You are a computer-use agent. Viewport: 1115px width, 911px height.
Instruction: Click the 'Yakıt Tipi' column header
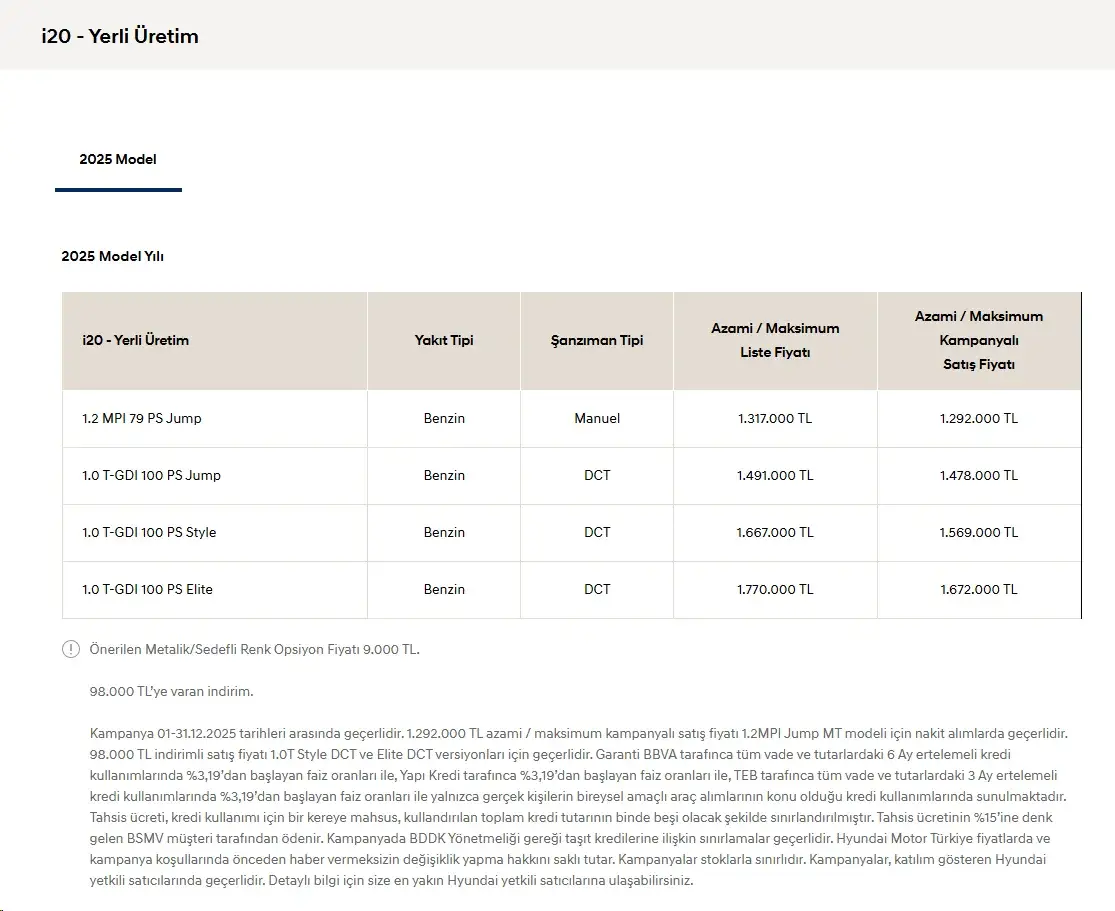(444, 340)
